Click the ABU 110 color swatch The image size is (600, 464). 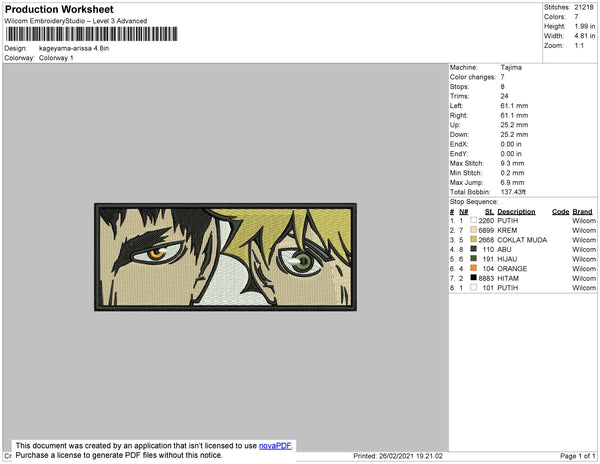(x=473, y=249)
